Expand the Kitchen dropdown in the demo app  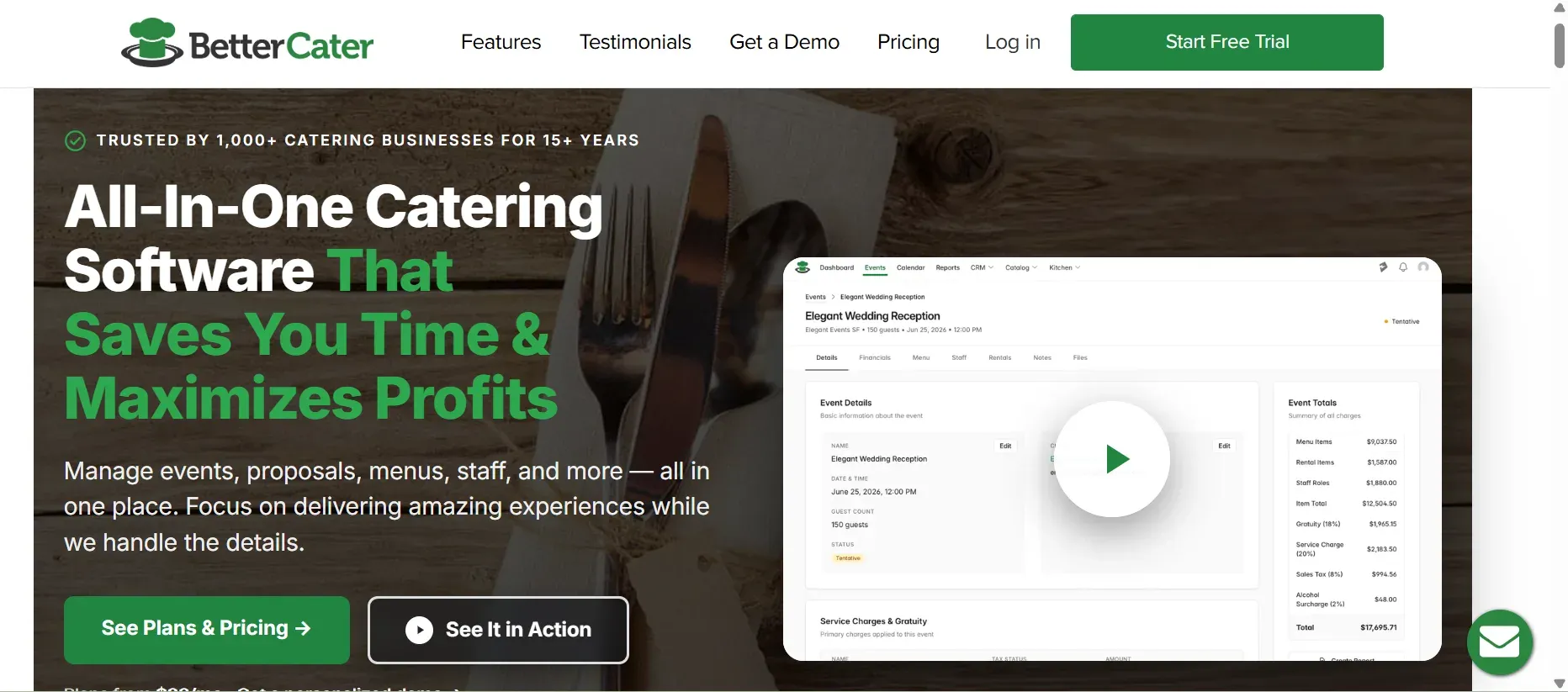click(x=1064, y=268)
